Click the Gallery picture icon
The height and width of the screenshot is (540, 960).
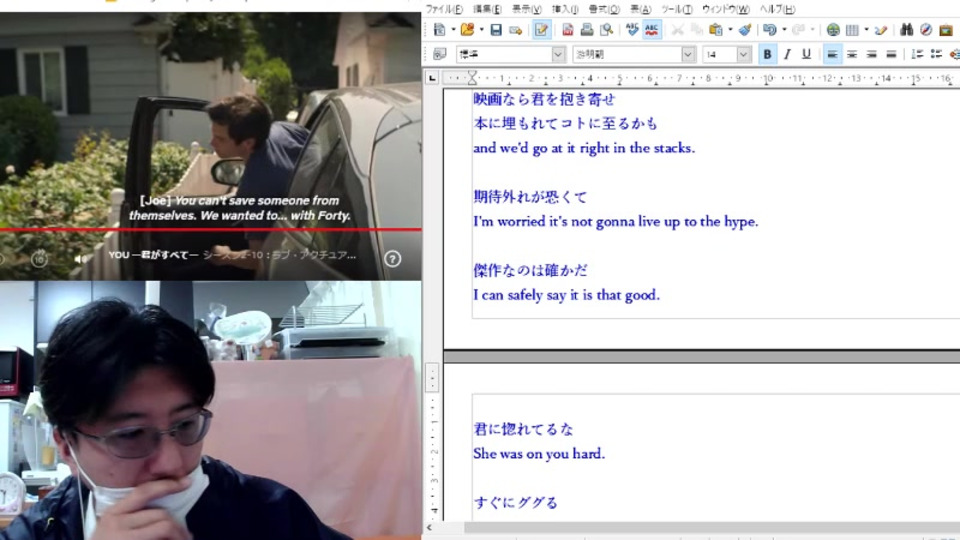click(x=946, y=29)
